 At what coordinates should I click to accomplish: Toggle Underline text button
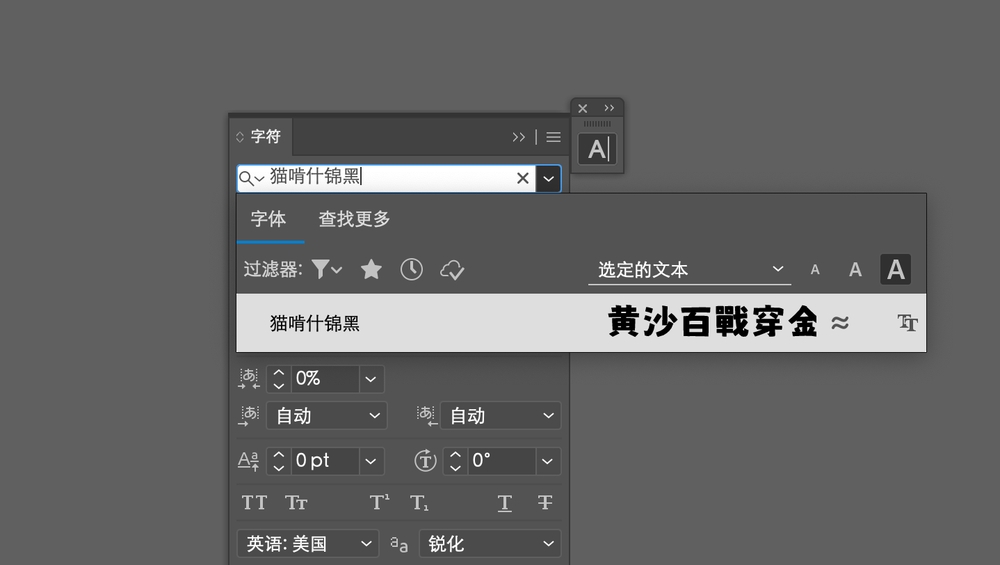tap(504, 503)
